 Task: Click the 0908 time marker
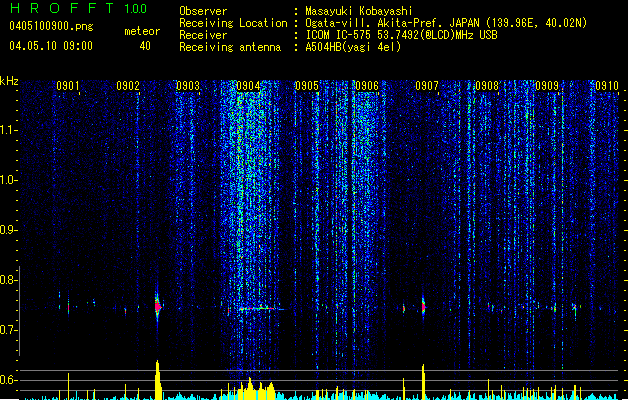[487, 85]
